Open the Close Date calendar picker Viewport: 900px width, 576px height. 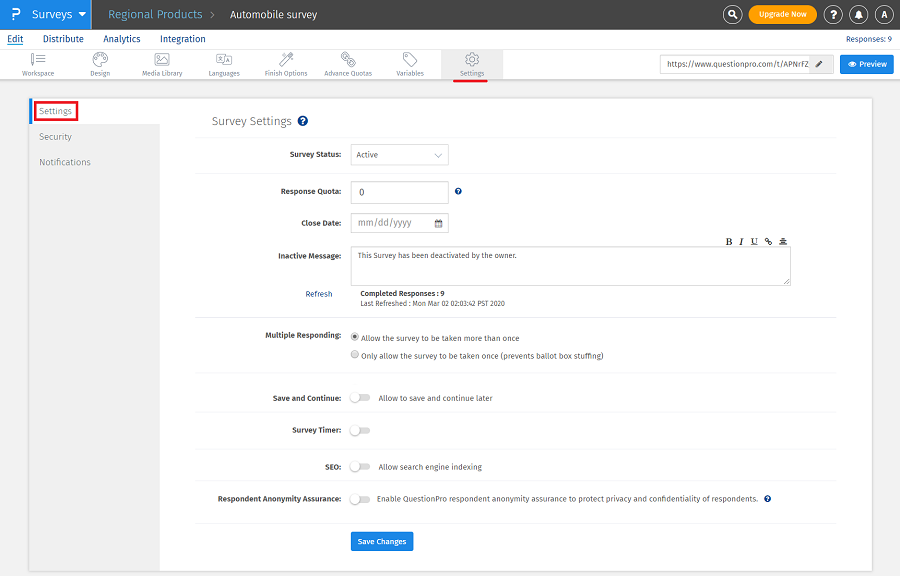pos(437,223)
